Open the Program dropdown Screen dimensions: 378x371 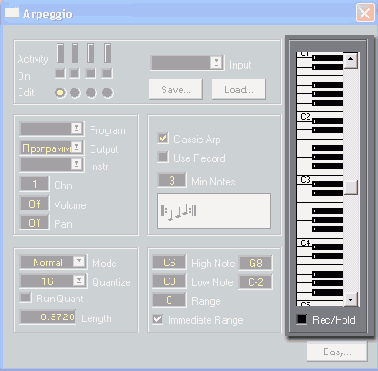tap(52, 129)
